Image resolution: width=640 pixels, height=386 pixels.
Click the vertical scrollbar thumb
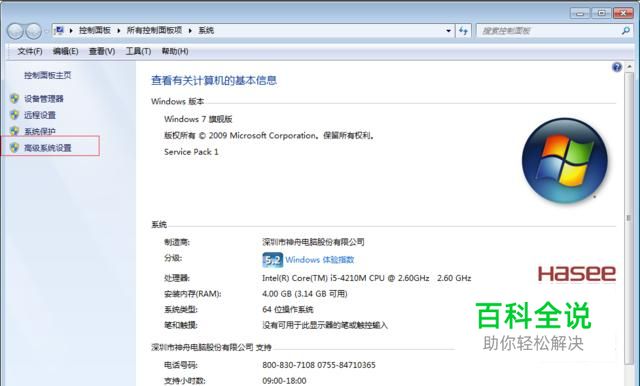coord(629,218)
